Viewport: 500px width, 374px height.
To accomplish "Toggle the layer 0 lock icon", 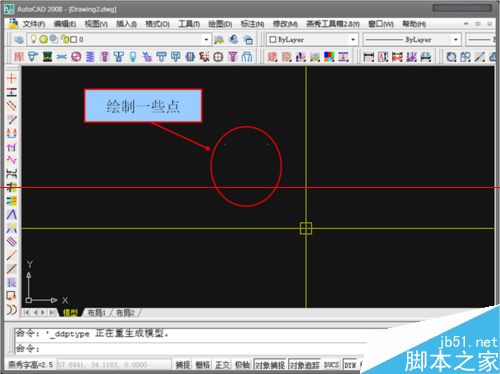I will point(65,39).
